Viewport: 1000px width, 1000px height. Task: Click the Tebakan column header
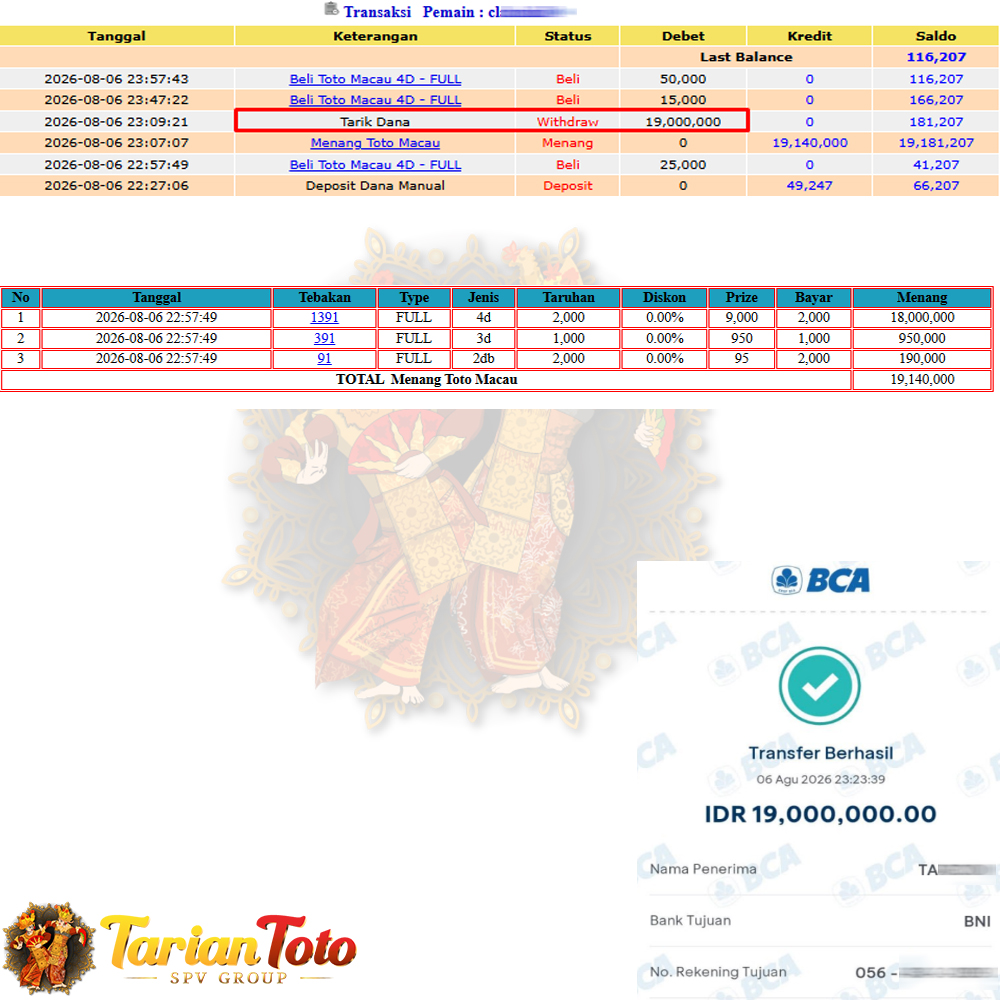click(x=325, y=298)
